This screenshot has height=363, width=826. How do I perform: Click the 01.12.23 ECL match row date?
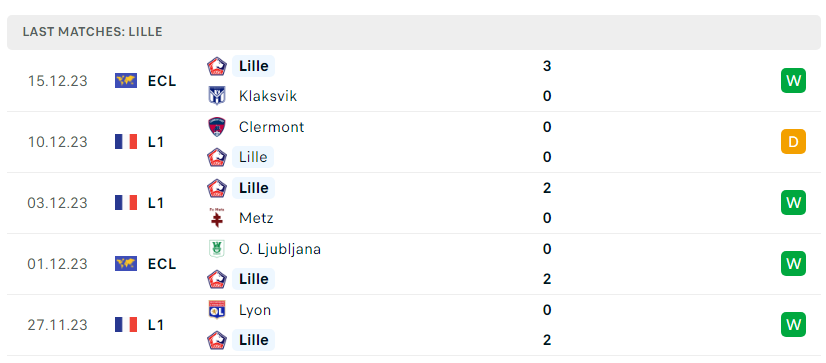tap(57, 264)
